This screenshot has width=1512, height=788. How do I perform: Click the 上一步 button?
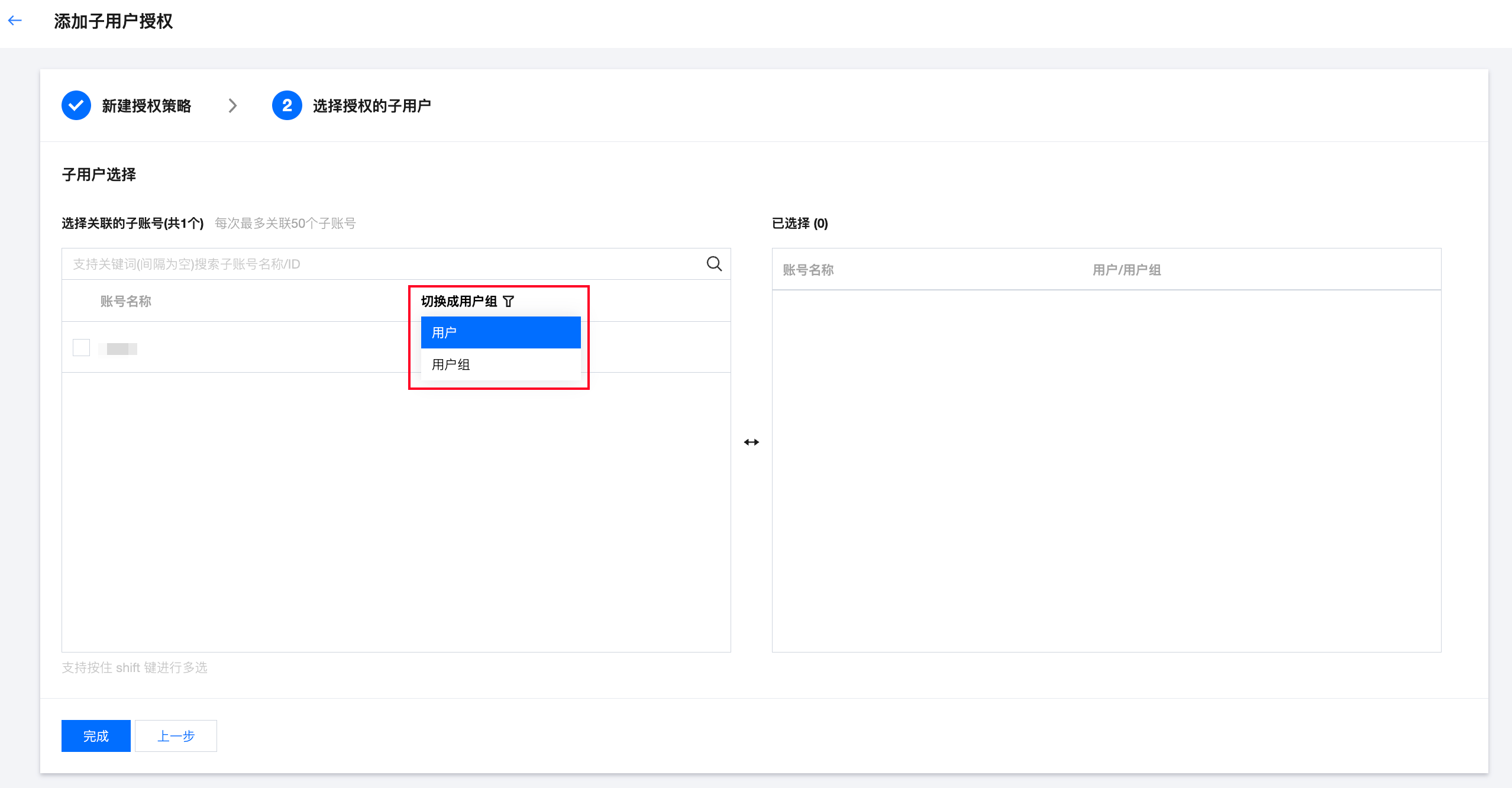click(x=176, y=736)
